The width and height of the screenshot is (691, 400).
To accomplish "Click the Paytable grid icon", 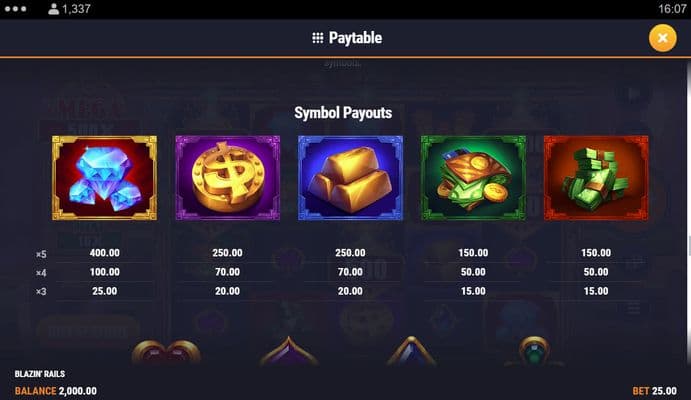I will 318,38.
